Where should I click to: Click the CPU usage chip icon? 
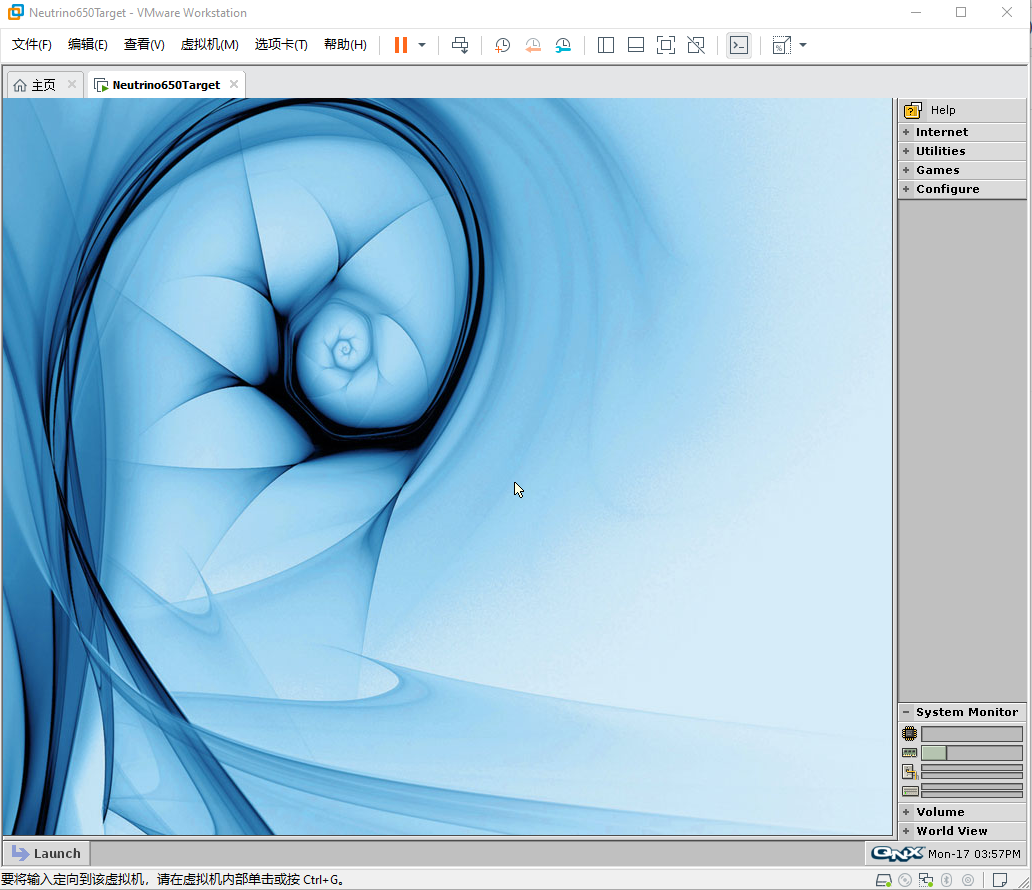click(x=910, y=733)
